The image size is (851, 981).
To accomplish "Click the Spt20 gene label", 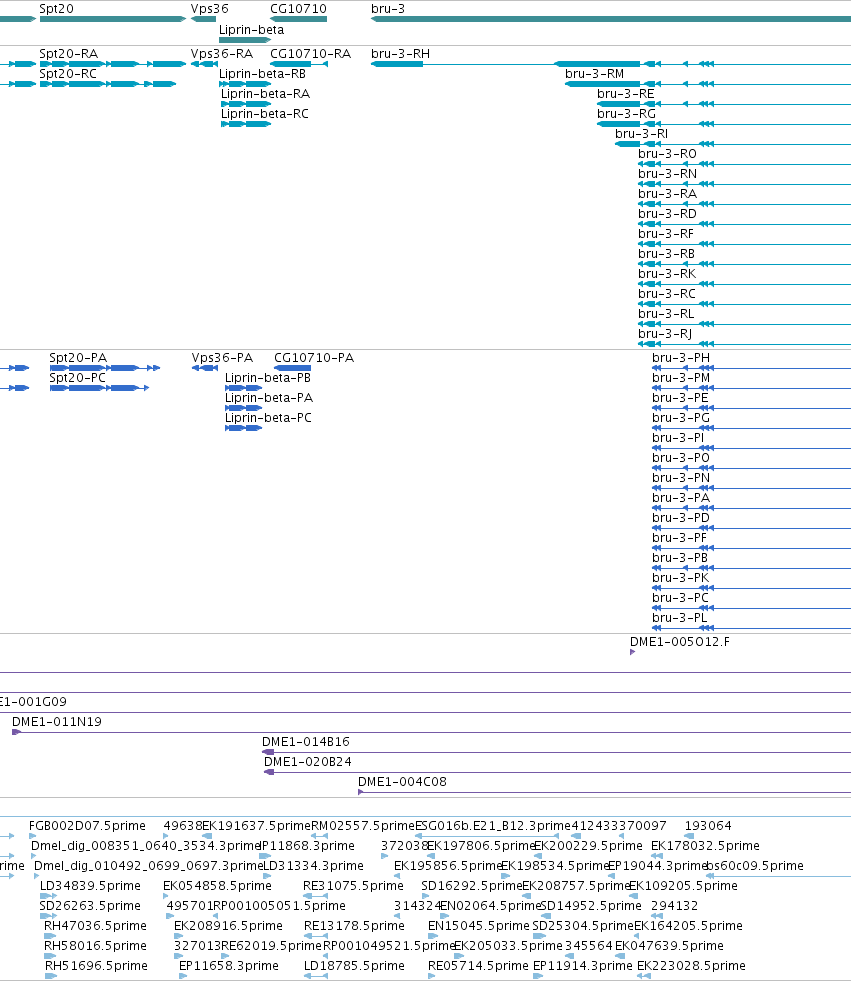I will [x=56, y=9].
